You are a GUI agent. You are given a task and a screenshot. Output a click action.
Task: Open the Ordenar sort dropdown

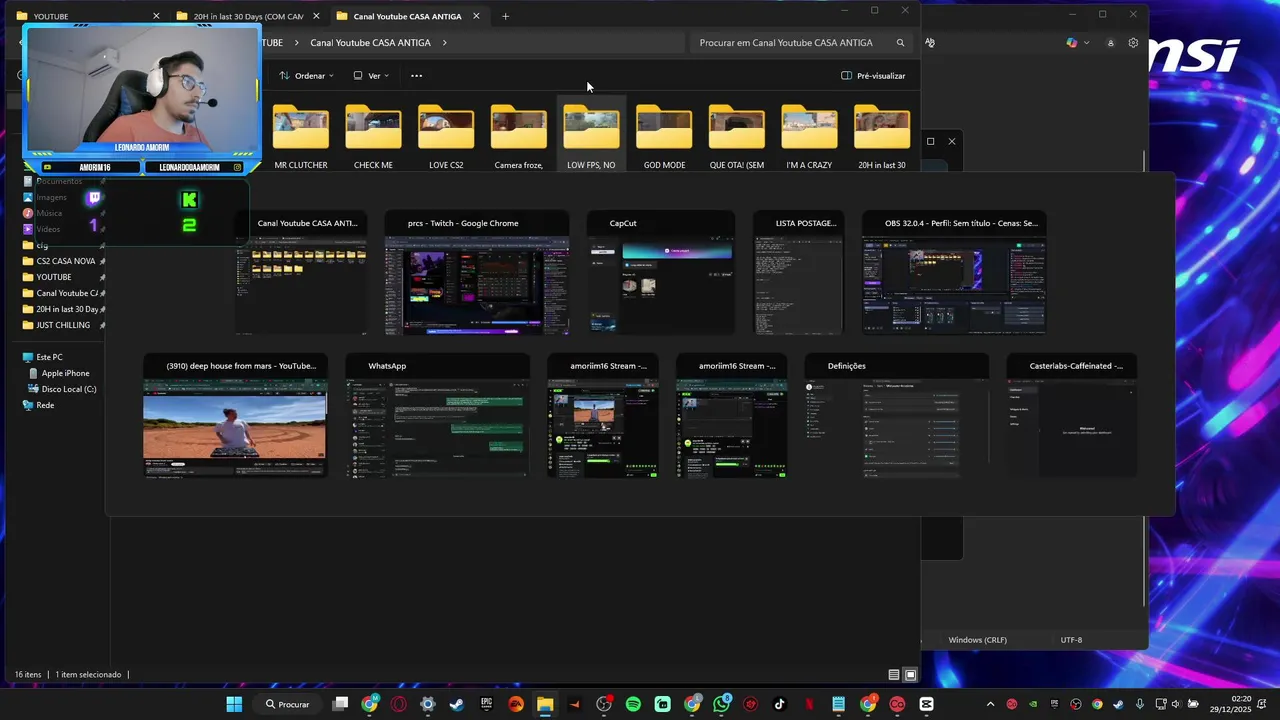(306, 76)
